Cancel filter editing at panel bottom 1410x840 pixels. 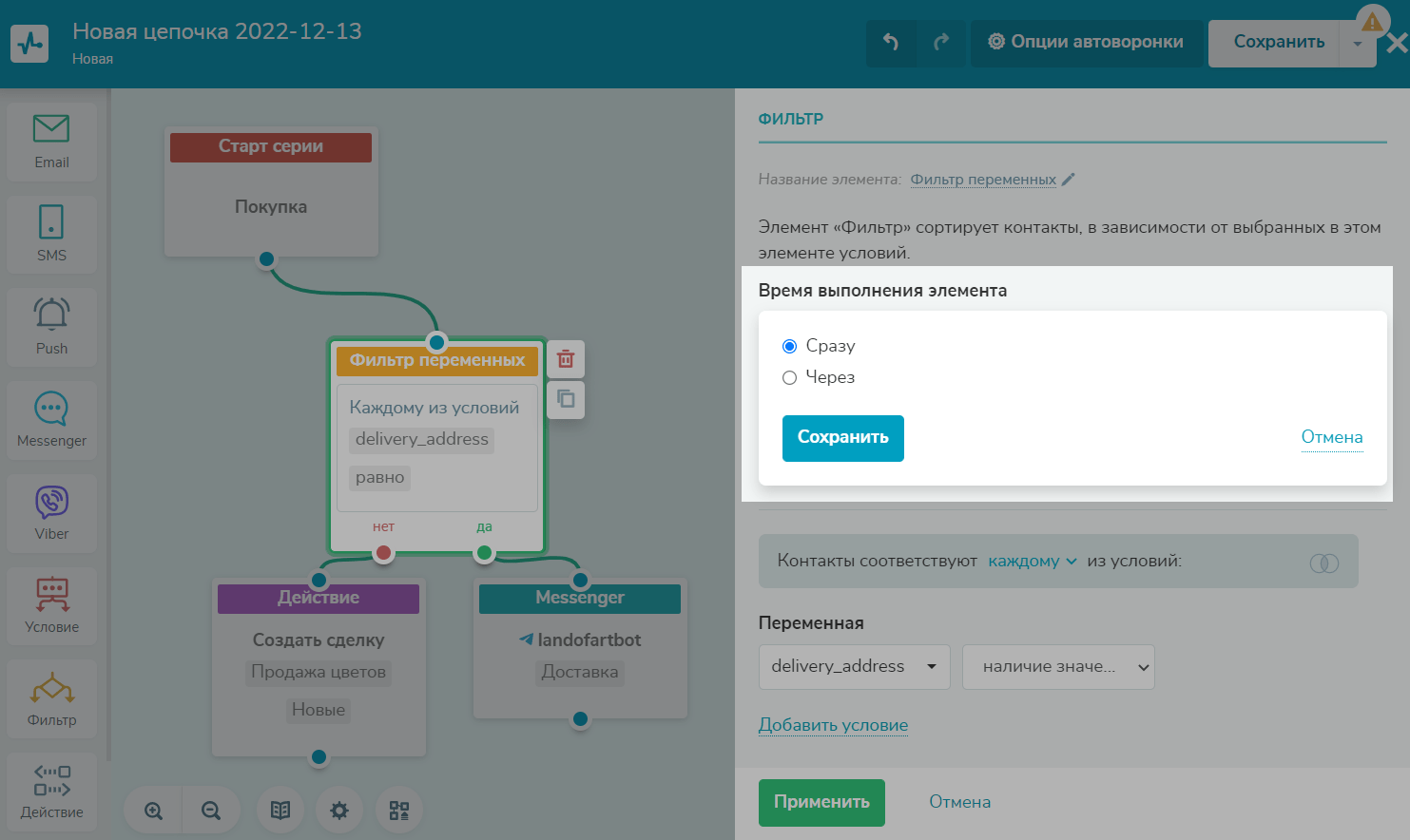click(x=959, y=802)
